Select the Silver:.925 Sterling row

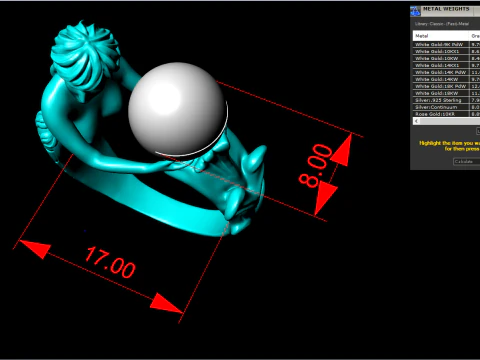pos(446,100)
